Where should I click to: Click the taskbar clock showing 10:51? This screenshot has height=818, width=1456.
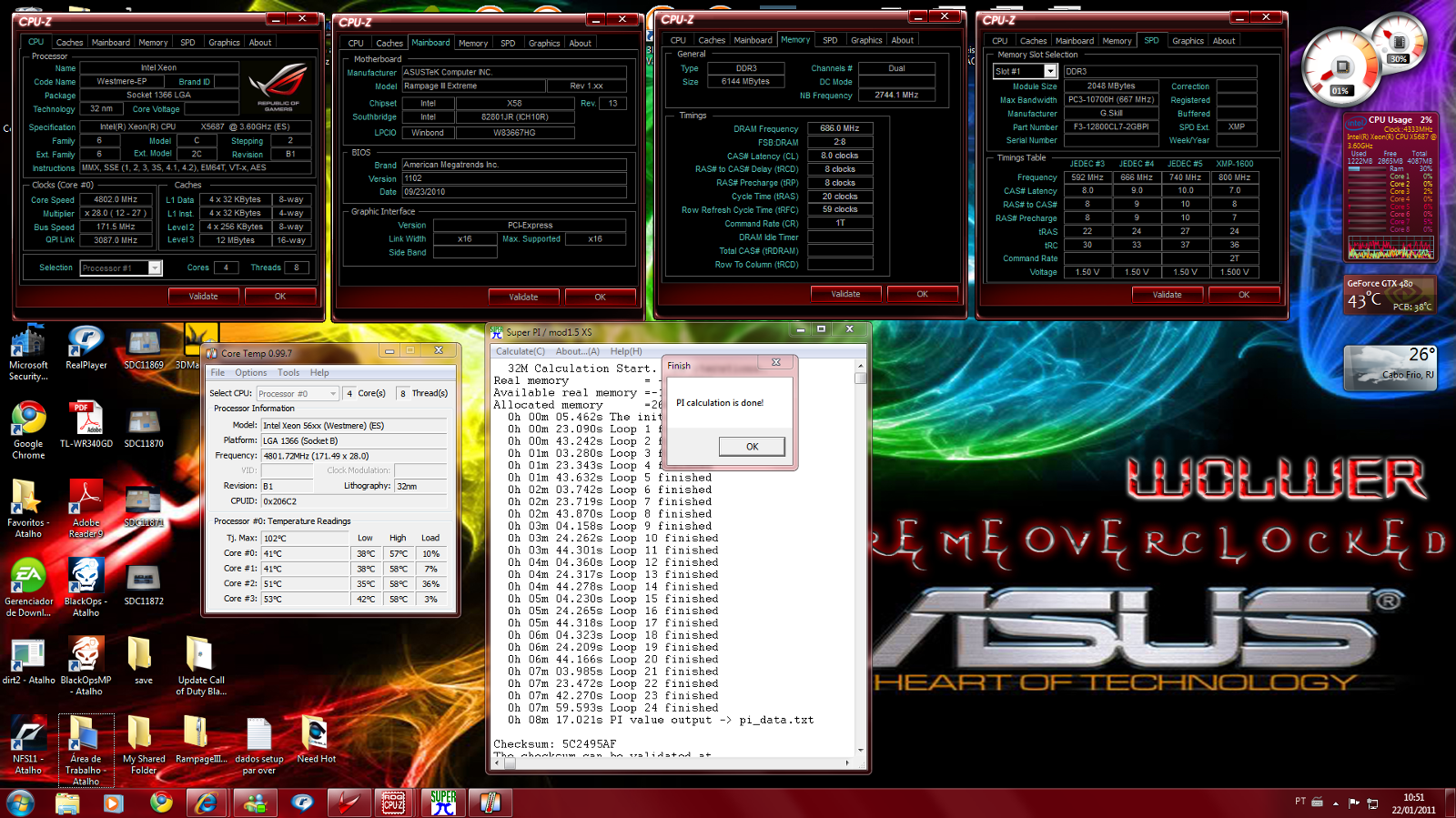tap(1413, 803)
